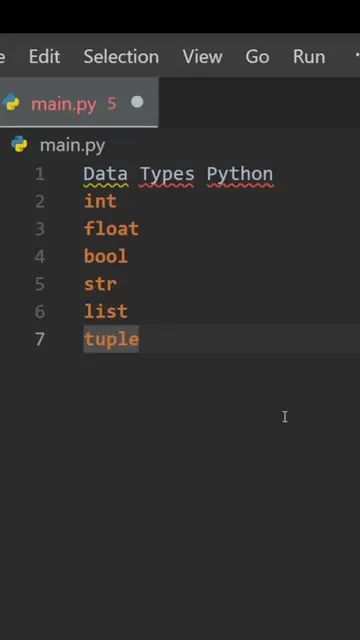Click line number 4 in gutter
Viewport: 360px width, 640px height.
(40, 257)
